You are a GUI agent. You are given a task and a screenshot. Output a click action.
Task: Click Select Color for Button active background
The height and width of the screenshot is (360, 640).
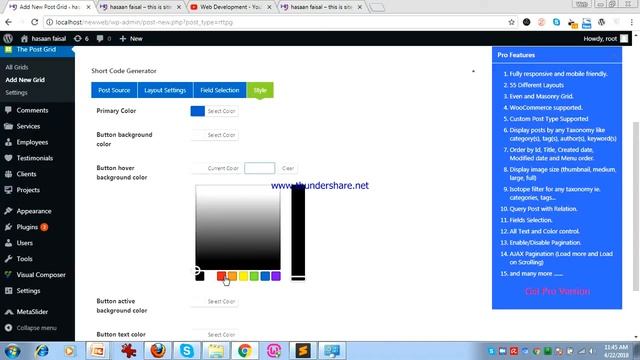coord(221,301)
